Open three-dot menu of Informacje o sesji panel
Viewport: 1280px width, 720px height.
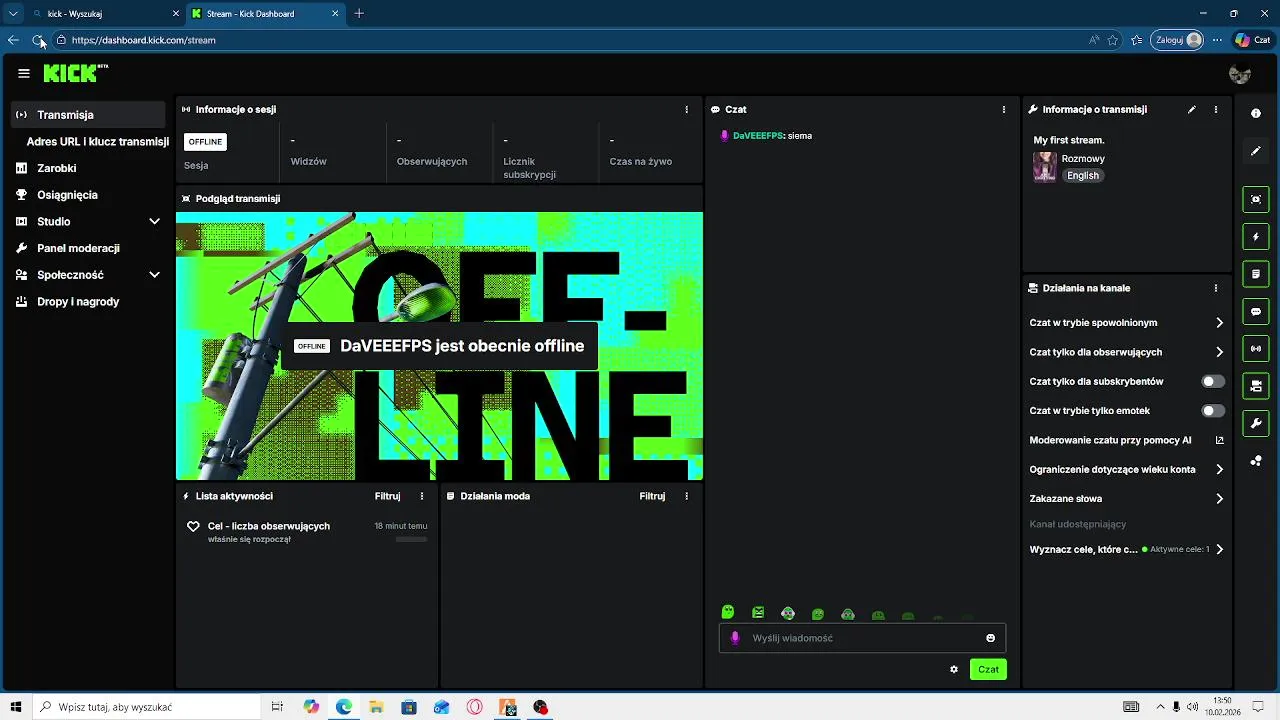point(686,110)
